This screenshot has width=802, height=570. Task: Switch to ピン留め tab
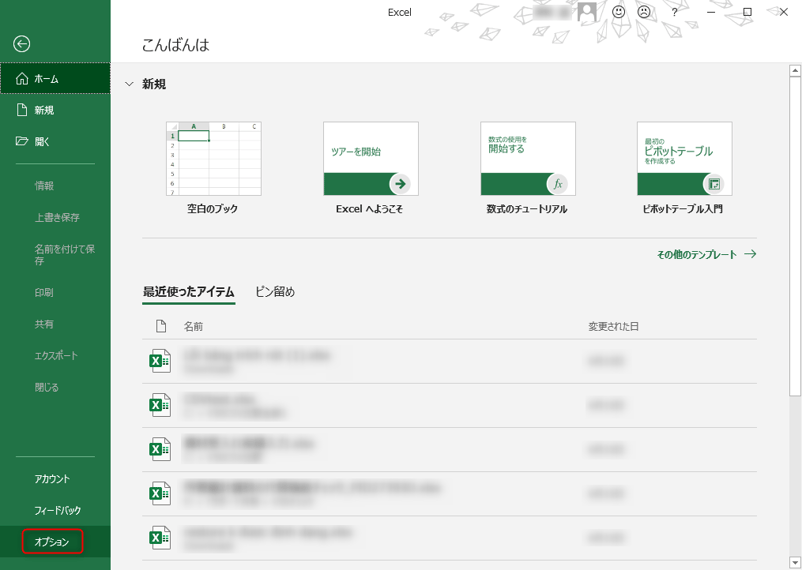pyautogui.click(x=275, y=292)
